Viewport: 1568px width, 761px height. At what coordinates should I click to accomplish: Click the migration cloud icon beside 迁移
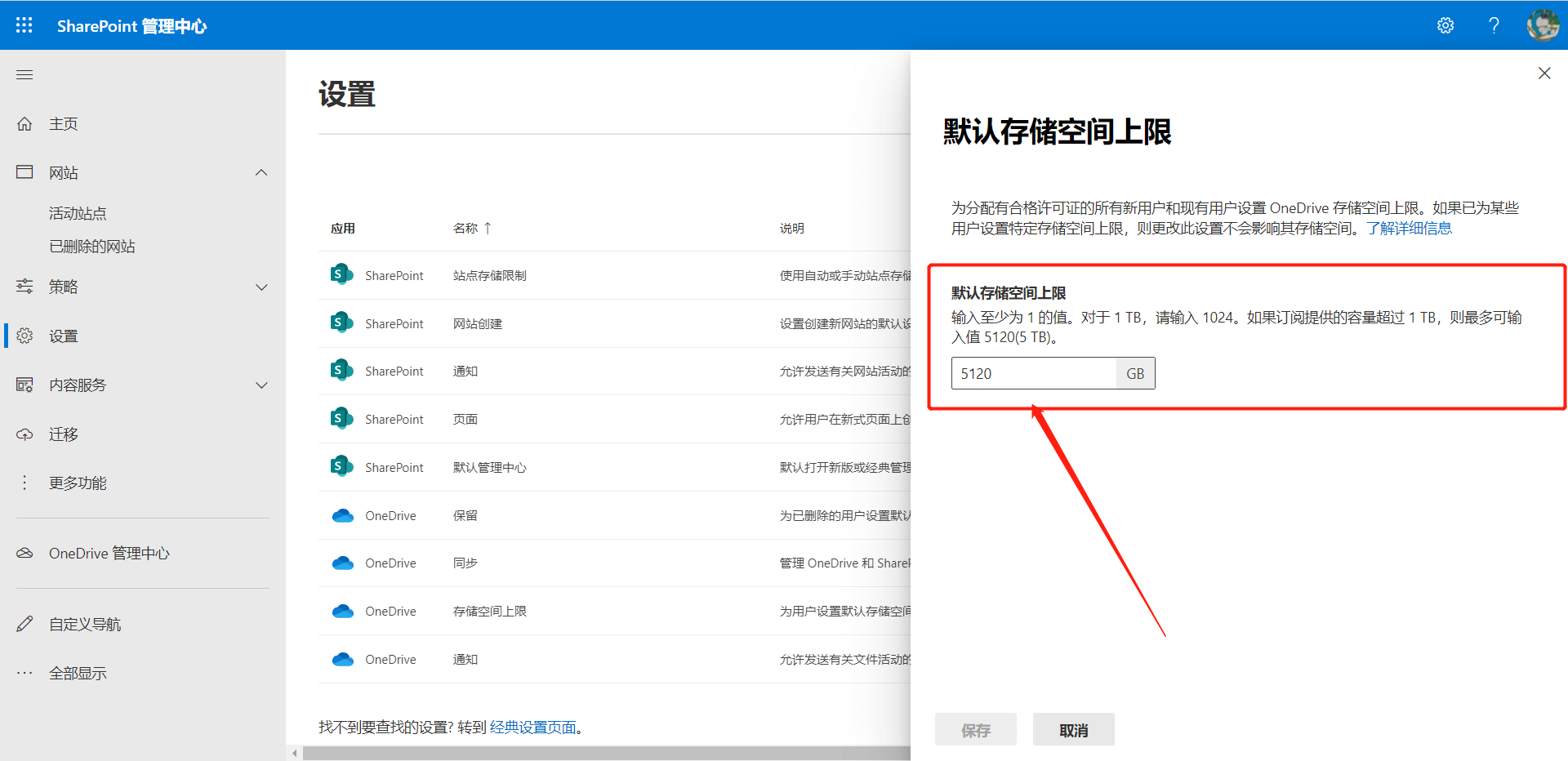pyautogui.click(x=24, y=434)
